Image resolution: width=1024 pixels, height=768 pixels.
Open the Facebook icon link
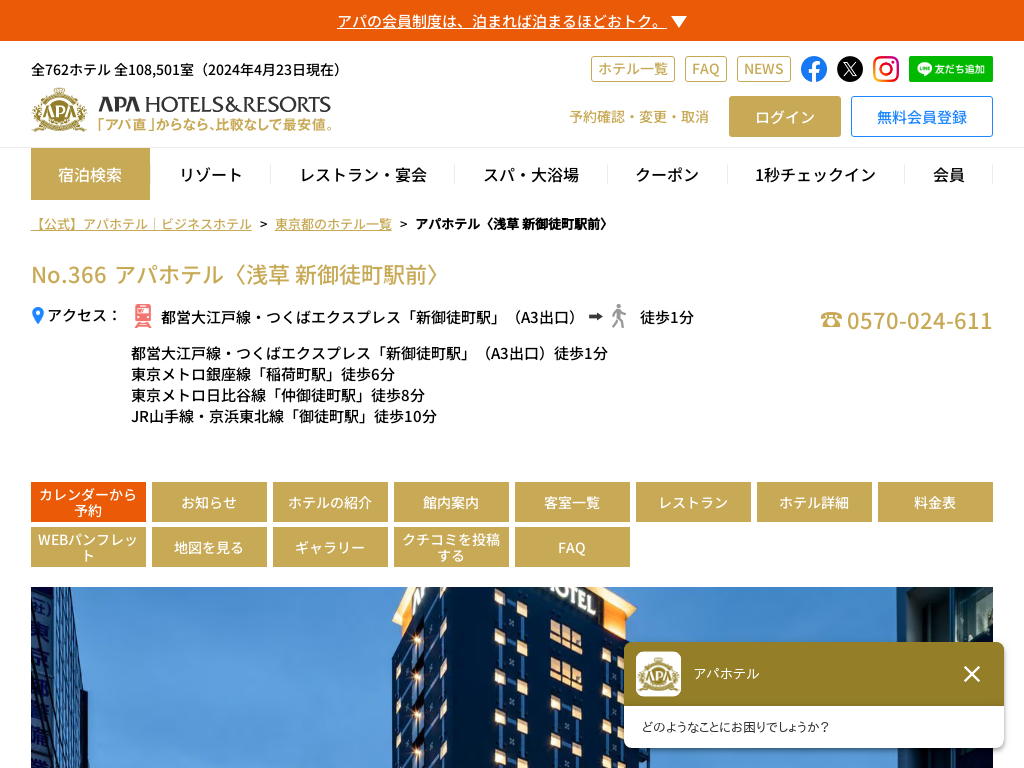[814, 69]
